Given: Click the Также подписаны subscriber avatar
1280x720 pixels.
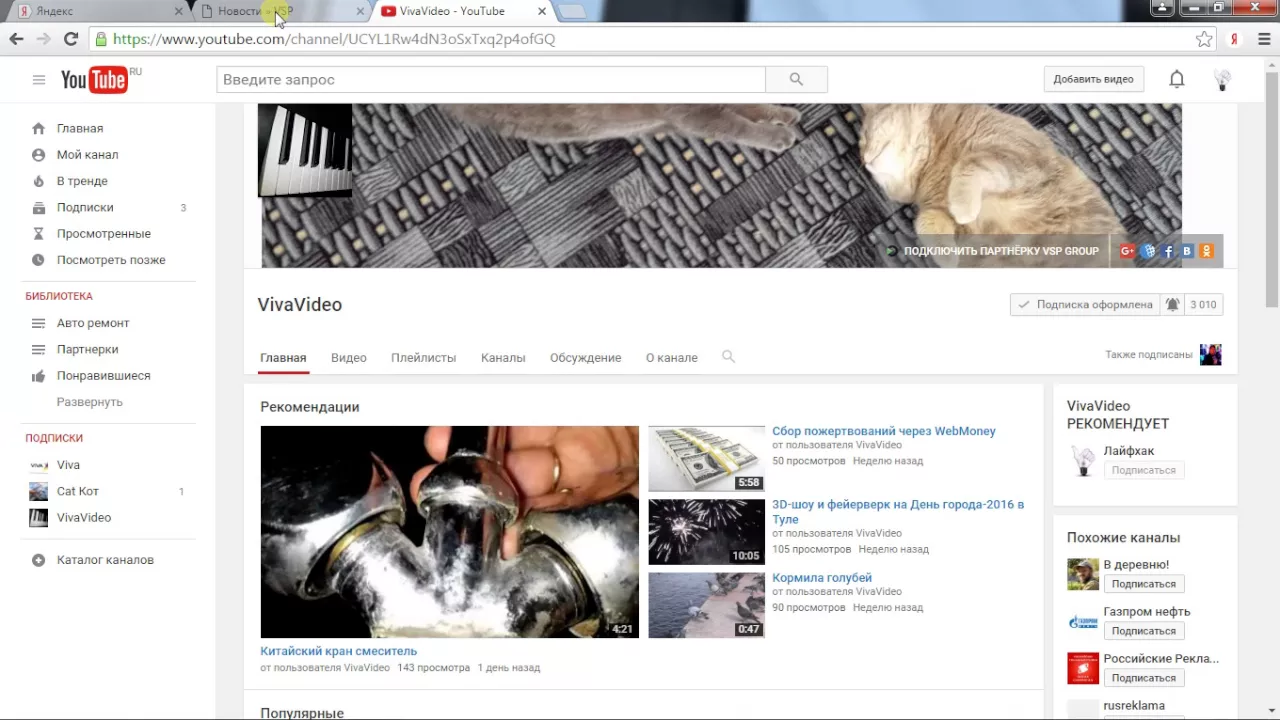Looking at the screenshot, I should [1211, 355].
